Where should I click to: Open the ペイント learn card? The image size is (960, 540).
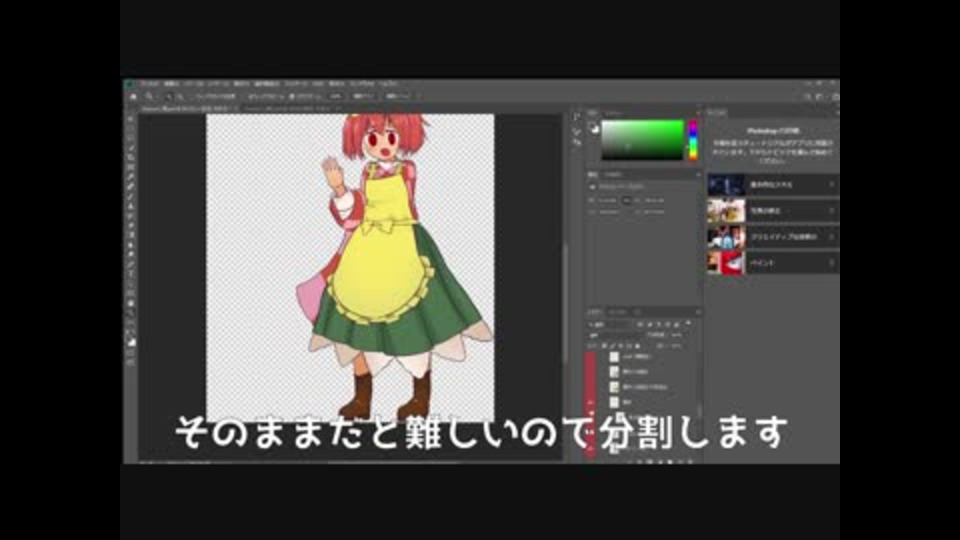tap(773, 263)
